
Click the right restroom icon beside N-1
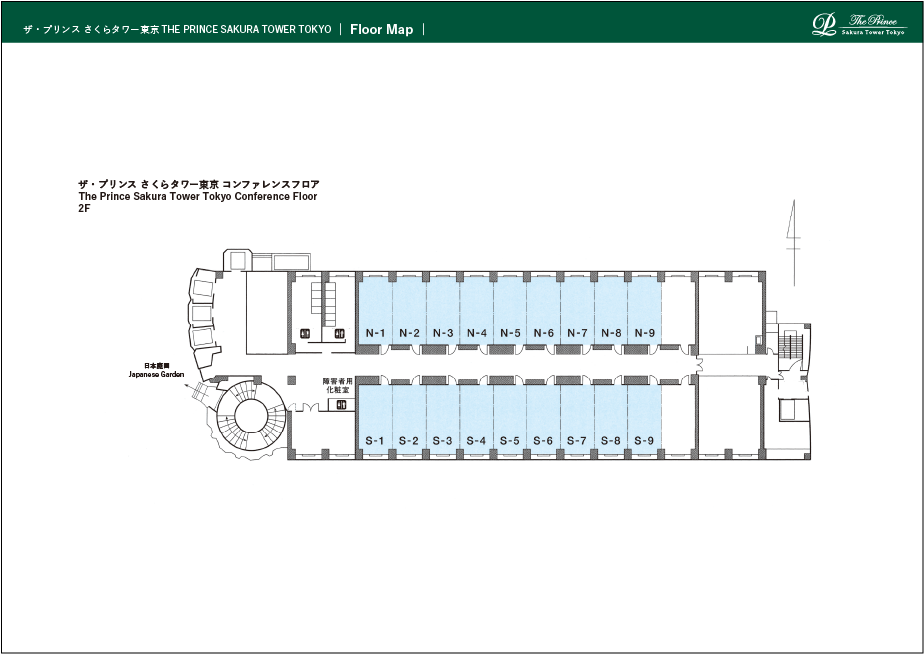340,333
